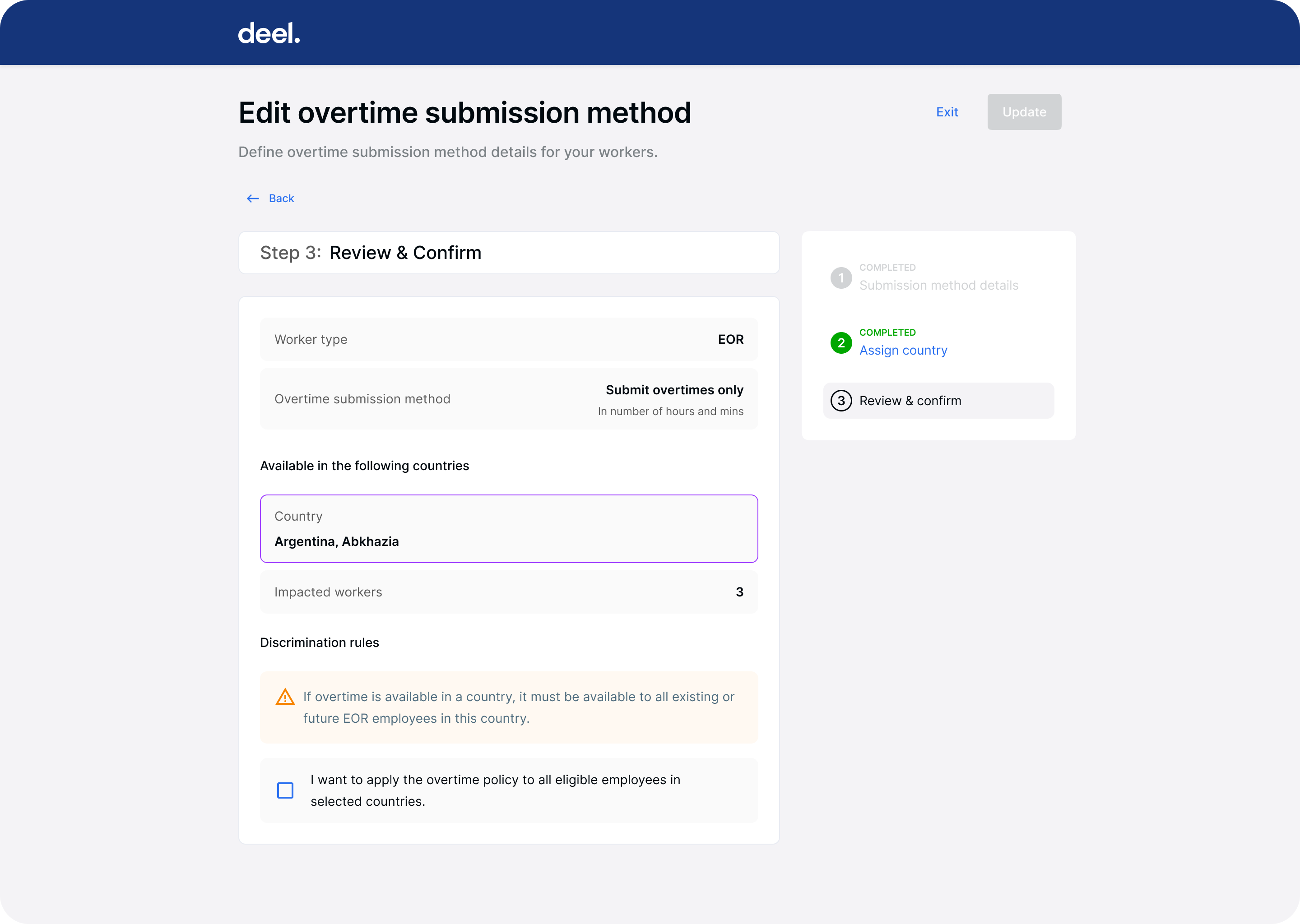Enable apply overtime policy to all employees checkbox
Image resolution: width=1300 pixels, height=924 pixels.
pyautogui.click(x=285, y=790)
